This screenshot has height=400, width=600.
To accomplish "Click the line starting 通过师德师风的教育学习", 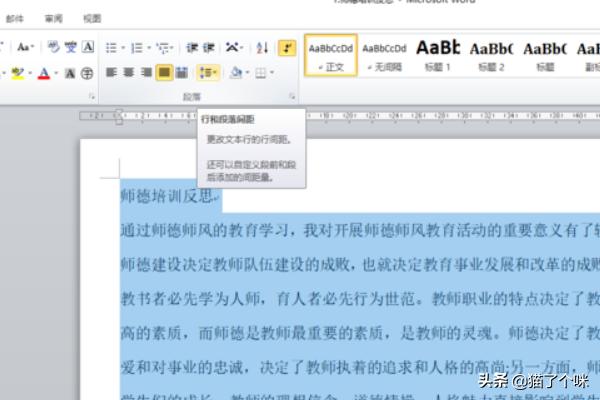I will (360, 230).
